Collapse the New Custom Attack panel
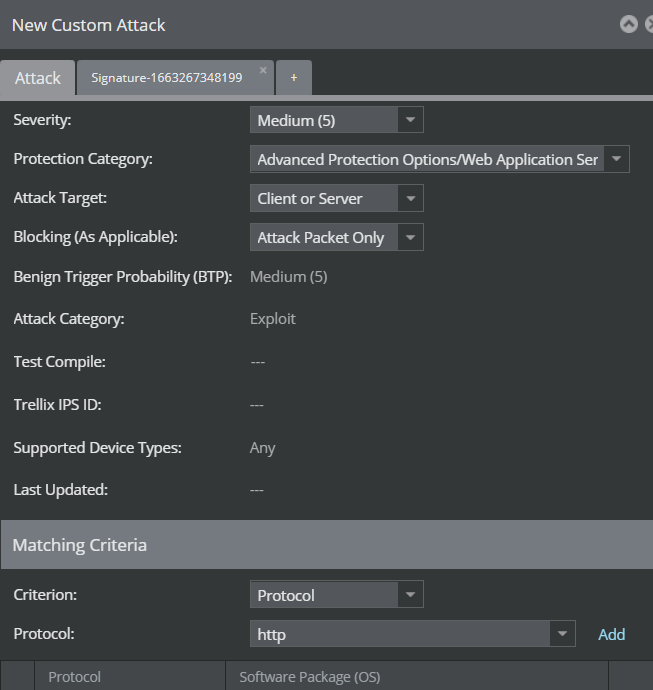653x690 pixels. (x=628, y=24)
